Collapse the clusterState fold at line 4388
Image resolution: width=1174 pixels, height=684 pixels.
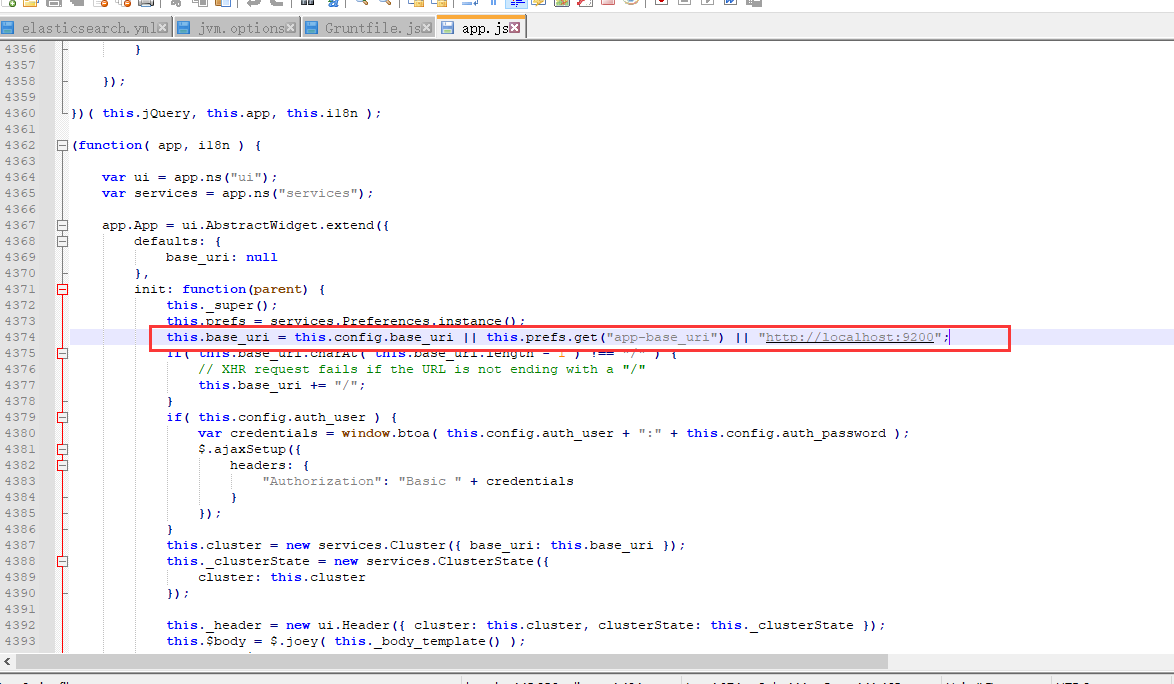(63, 562)
